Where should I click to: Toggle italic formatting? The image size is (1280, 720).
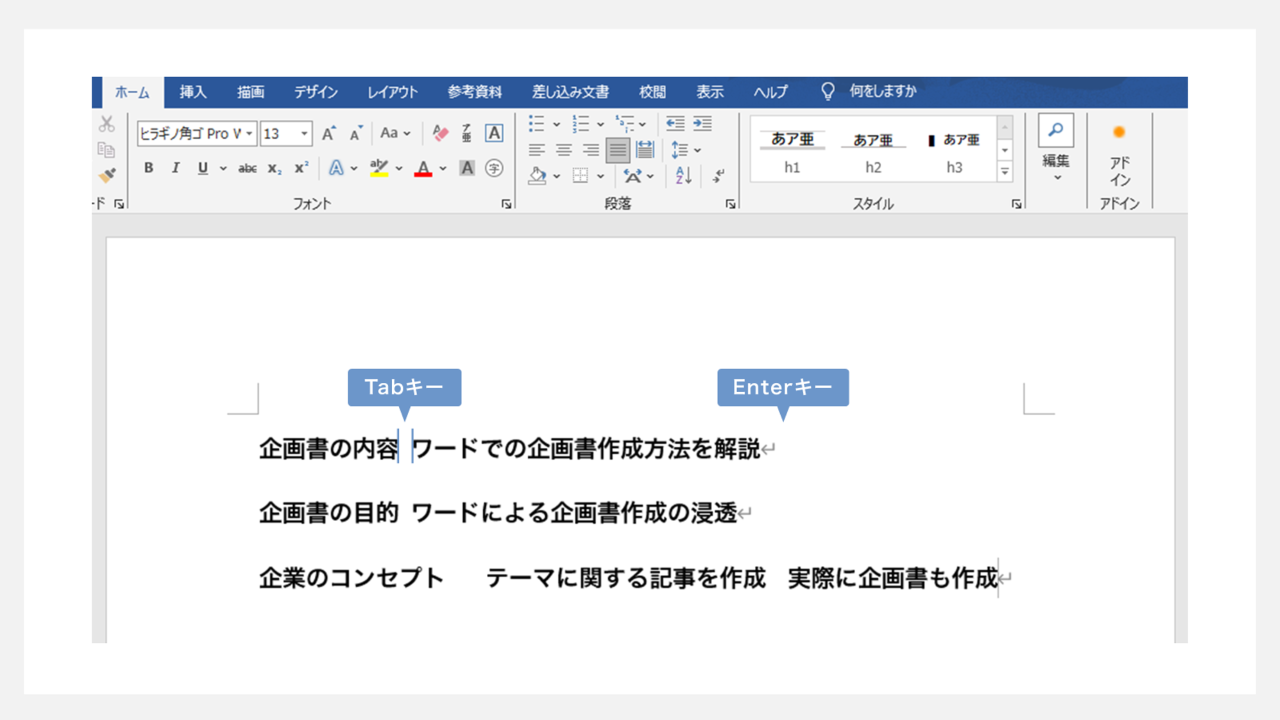175,168
